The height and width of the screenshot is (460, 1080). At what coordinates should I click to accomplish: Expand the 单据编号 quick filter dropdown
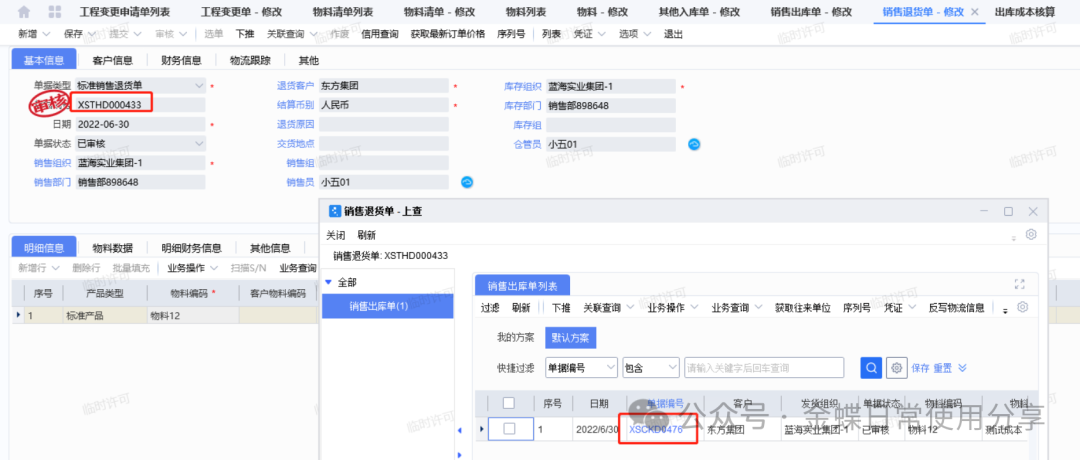pyautogui.click(x=609, y=367)
